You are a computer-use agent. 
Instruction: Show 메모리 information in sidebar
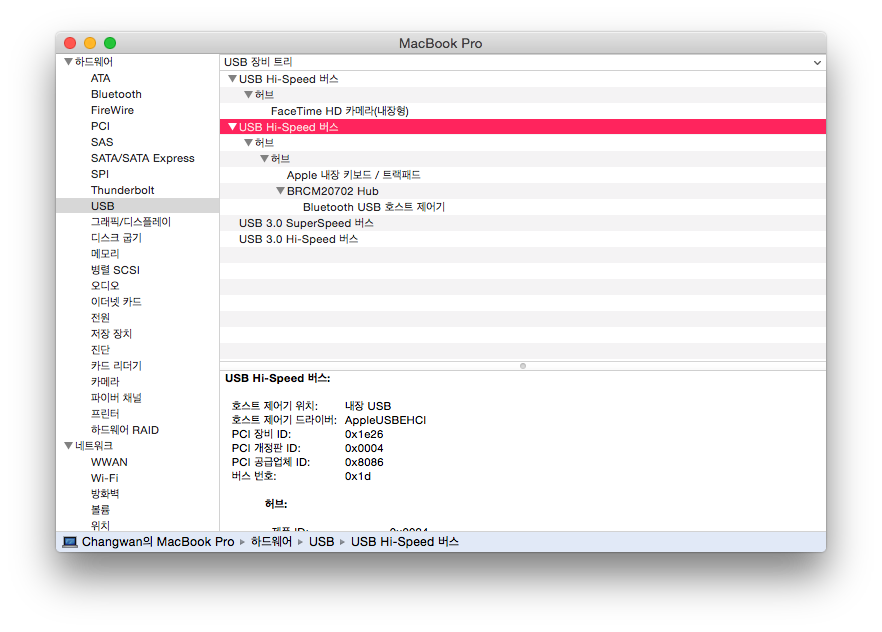click(x=105, y=254)
